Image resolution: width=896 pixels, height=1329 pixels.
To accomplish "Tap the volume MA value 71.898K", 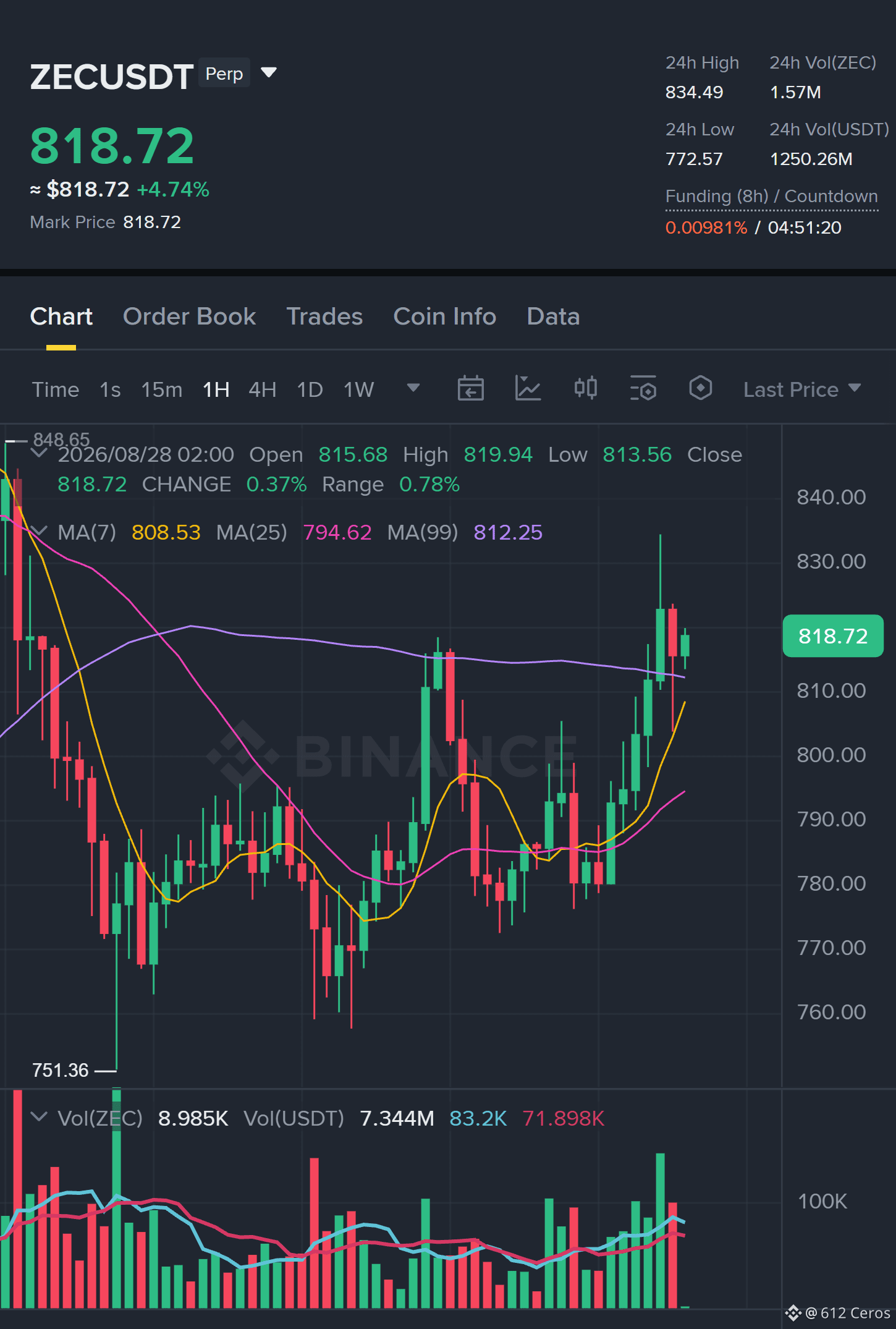I will coord(564,1118).
